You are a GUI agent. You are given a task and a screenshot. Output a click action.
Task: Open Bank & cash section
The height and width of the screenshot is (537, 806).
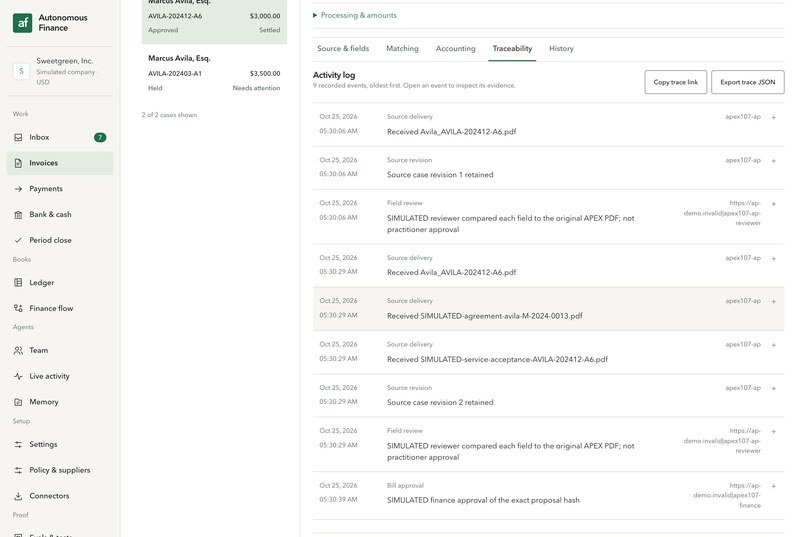click(x=60, y=214)
